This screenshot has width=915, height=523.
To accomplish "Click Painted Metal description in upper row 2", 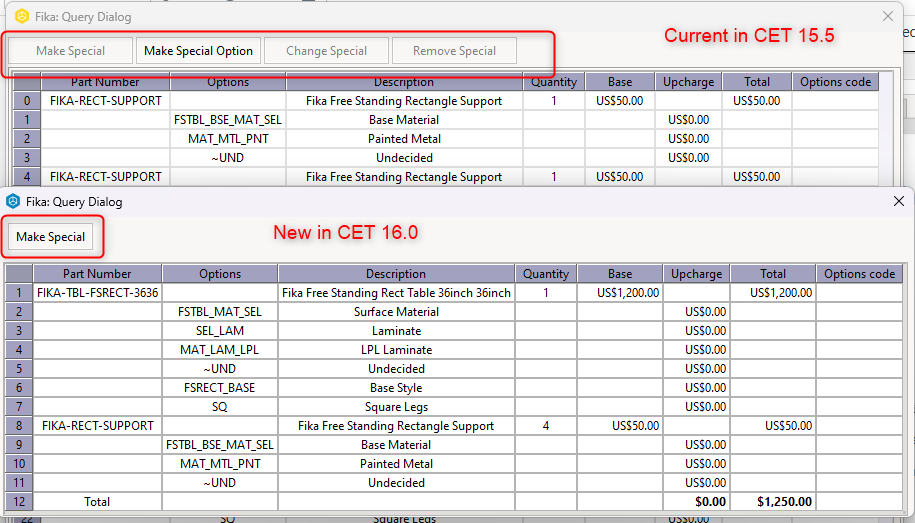I will click(404, 138).
